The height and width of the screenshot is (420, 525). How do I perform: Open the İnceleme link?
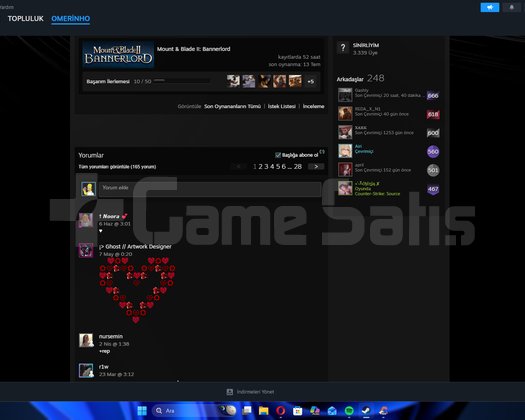pyautogui.click(x=313, y=106)
